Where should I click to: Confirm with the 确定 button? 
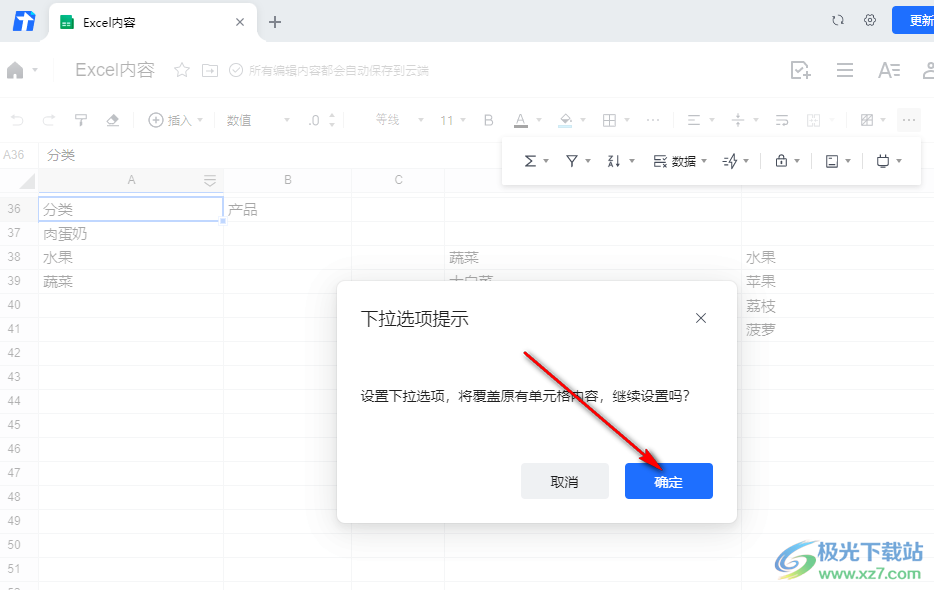(x=668, y=481)
